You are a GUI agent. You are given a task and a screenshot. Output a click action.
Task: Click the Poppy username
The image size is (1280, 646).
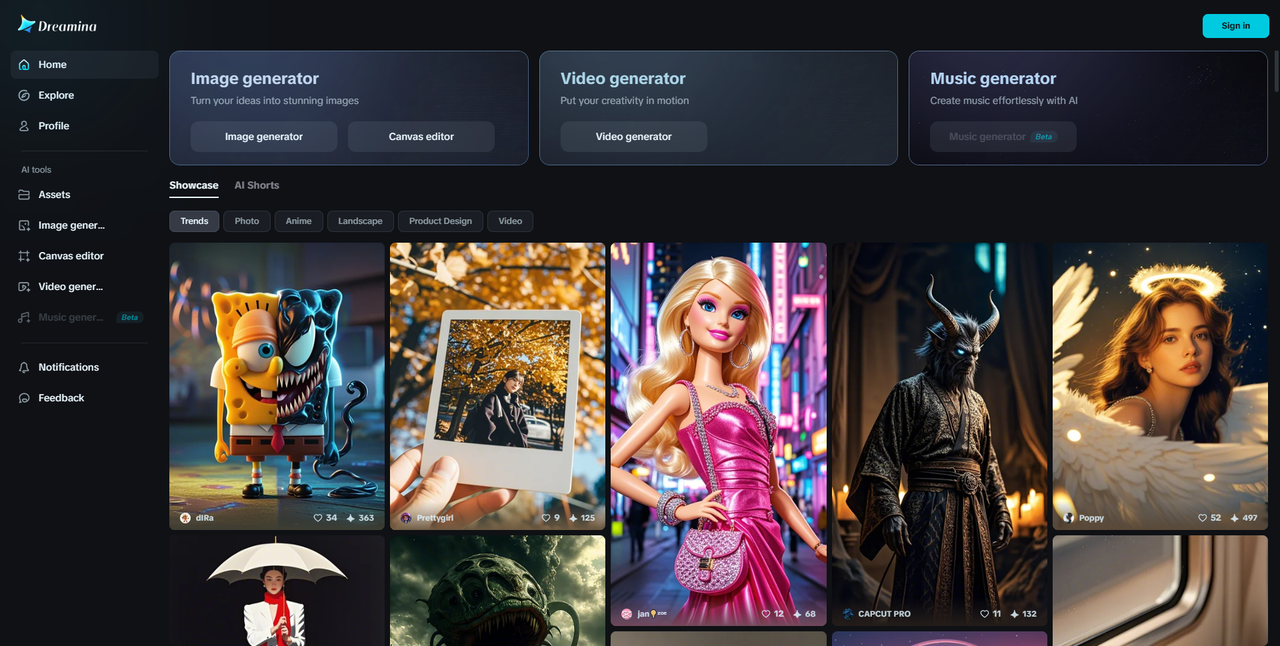(1092, 518)
